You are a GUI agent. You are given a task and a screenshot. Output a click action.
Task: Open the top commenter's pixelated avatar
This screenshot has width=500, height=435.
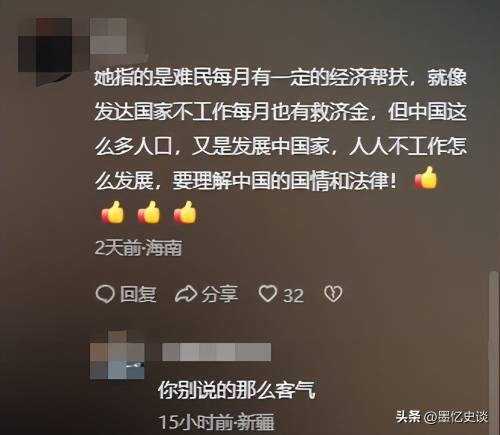[x=45, y=50]
